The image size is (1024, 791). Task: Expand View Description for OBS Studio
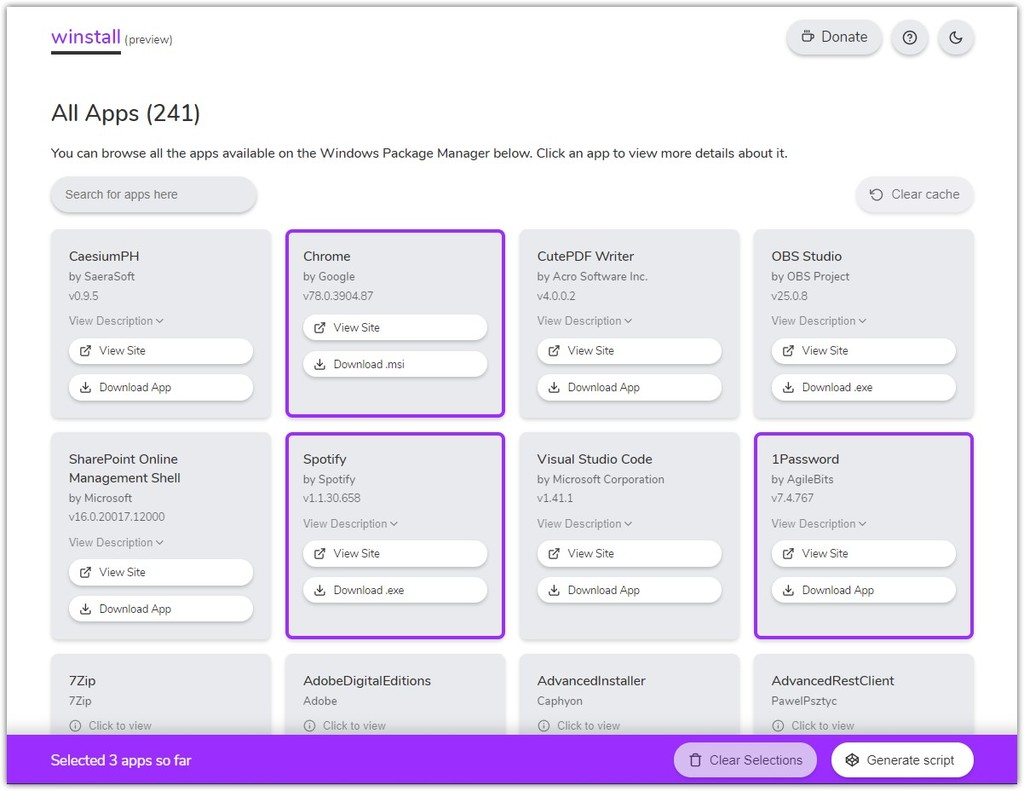click(x=819, y=320)
